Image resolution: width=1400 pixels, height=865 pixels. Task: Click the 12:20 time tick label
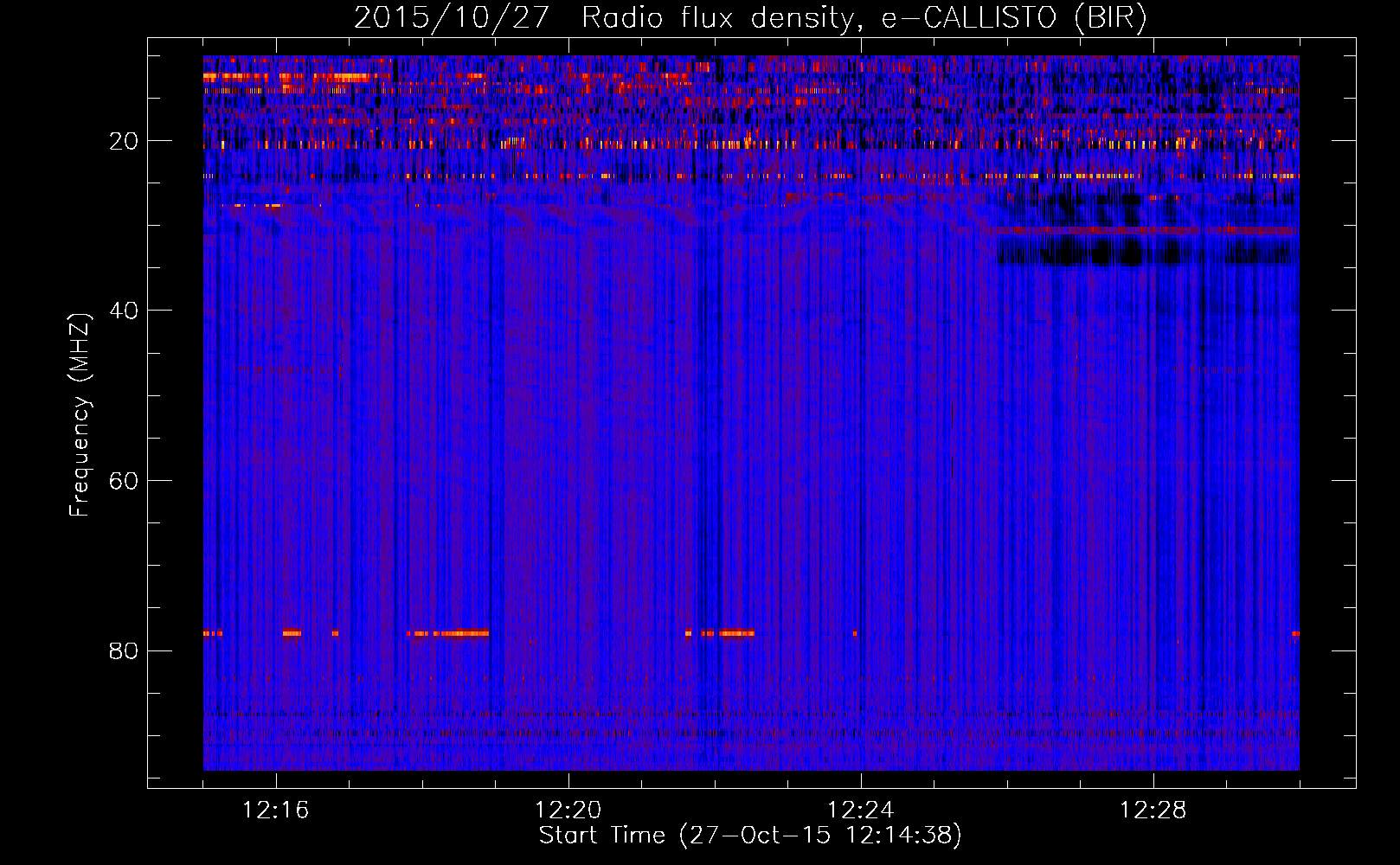click(x=568, y=811)
